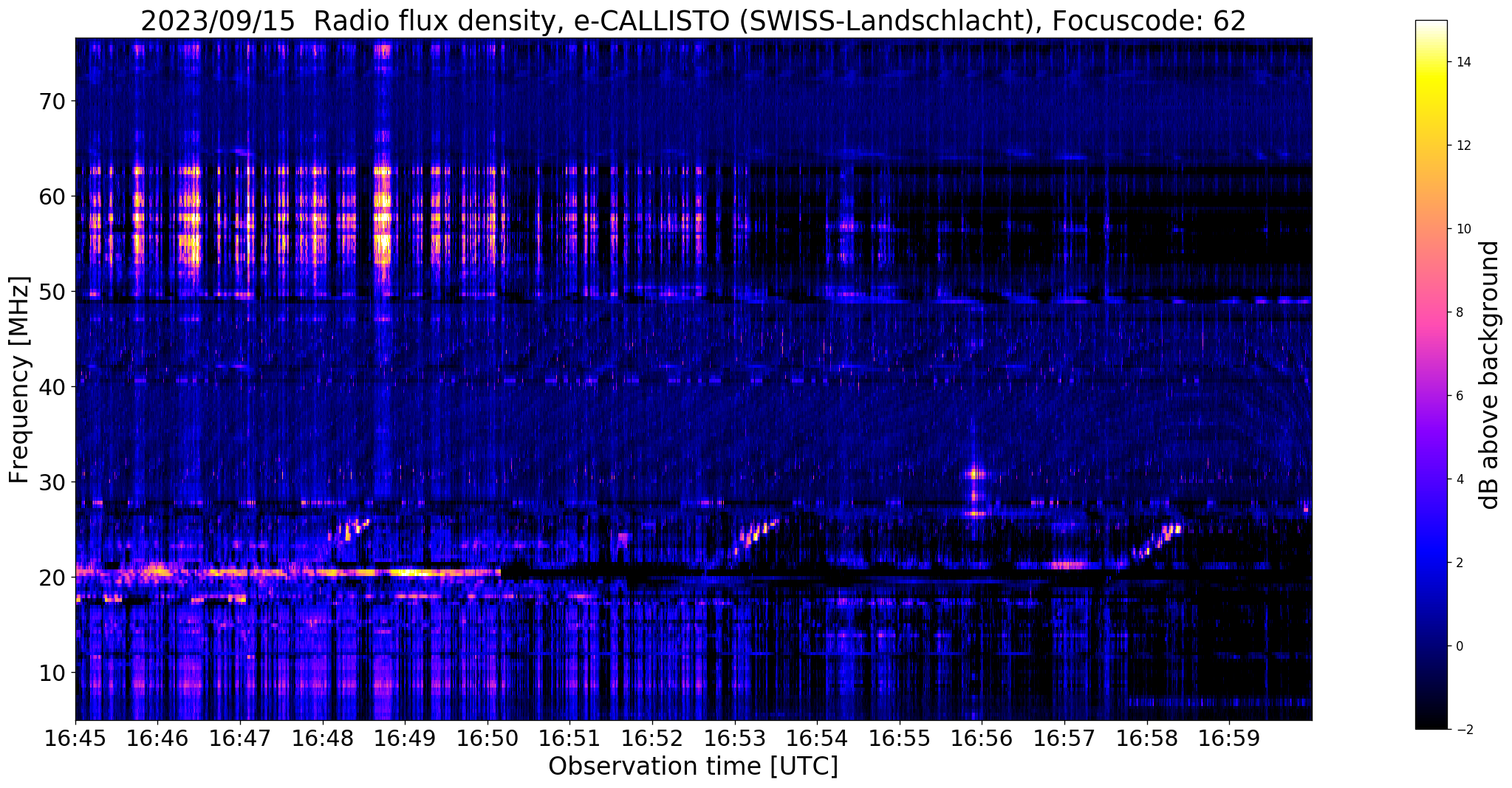Click the 'Observation time [UTC]' x-axis label
Screen dimensions: 1512x788
[693, 766]
